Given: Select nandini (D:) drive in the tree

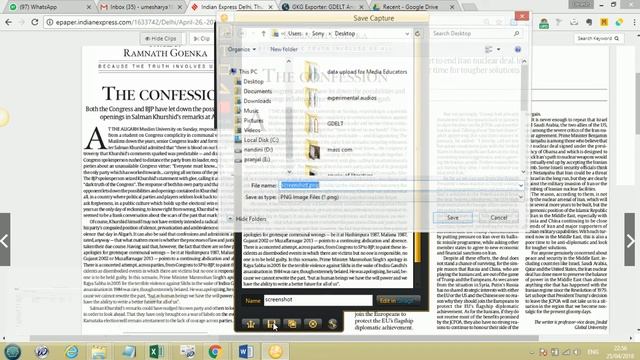Looking at the screenshot, I should 258,150.
